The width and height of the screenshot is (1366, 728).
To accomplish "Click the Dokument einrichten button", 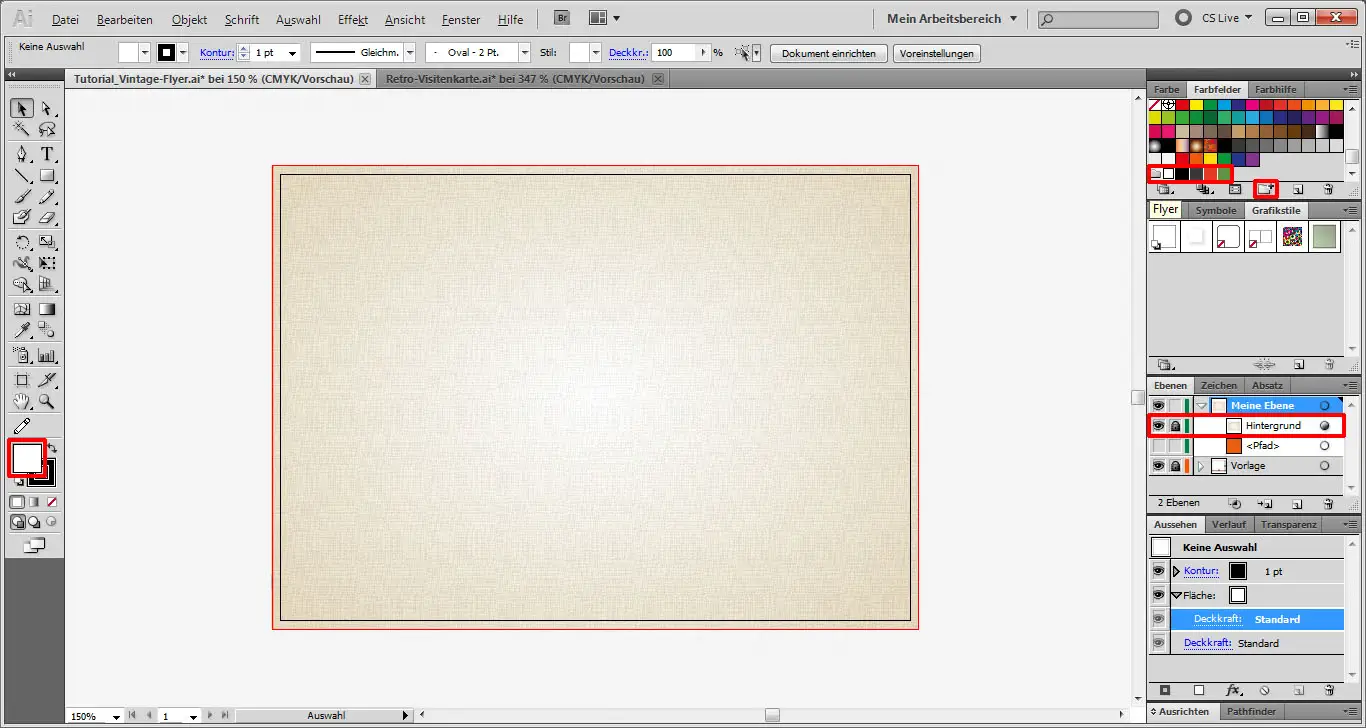I will pyautogui.click(x=828, y=54).
